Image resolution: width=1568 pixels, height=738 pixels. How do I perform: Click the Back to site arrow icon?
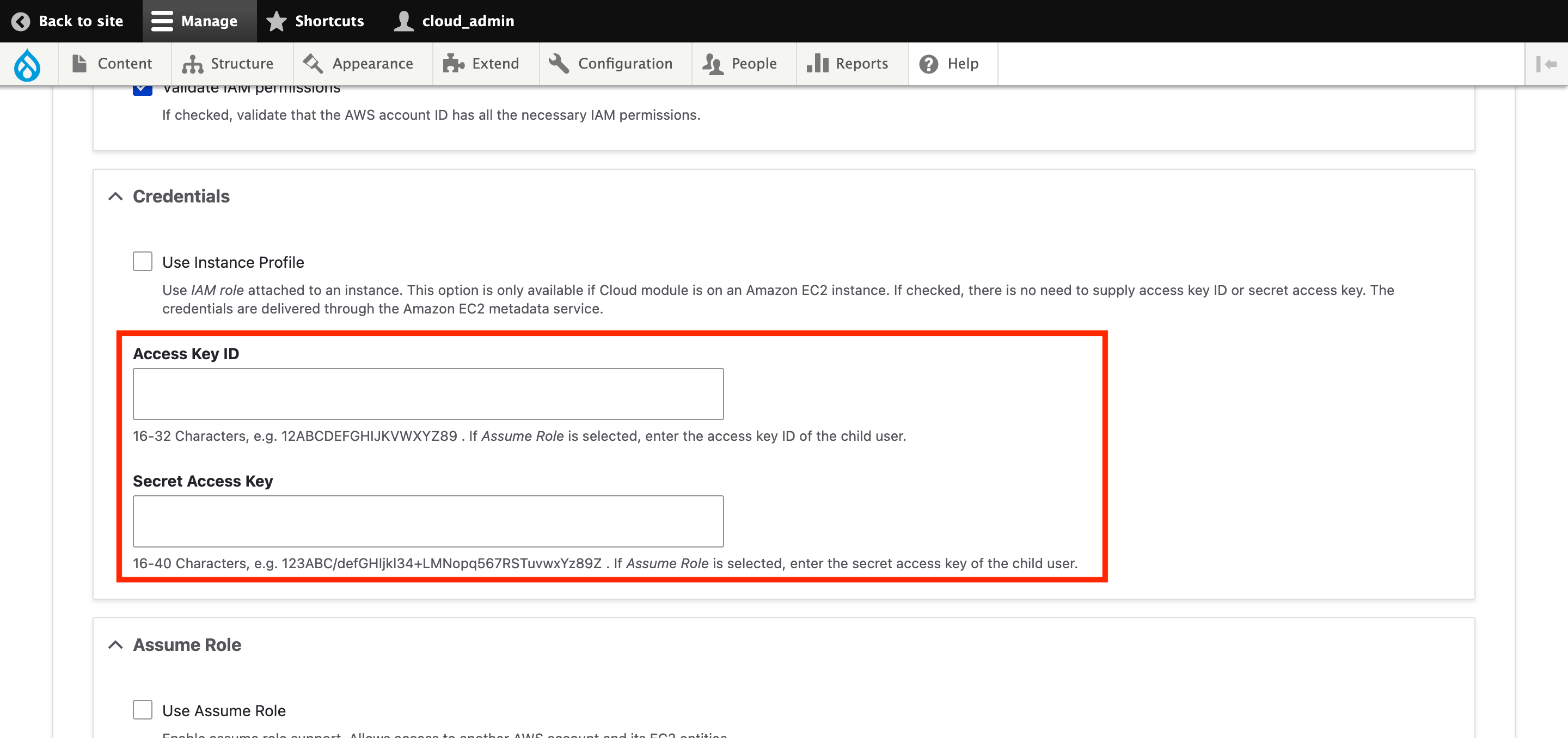(21, 21)
